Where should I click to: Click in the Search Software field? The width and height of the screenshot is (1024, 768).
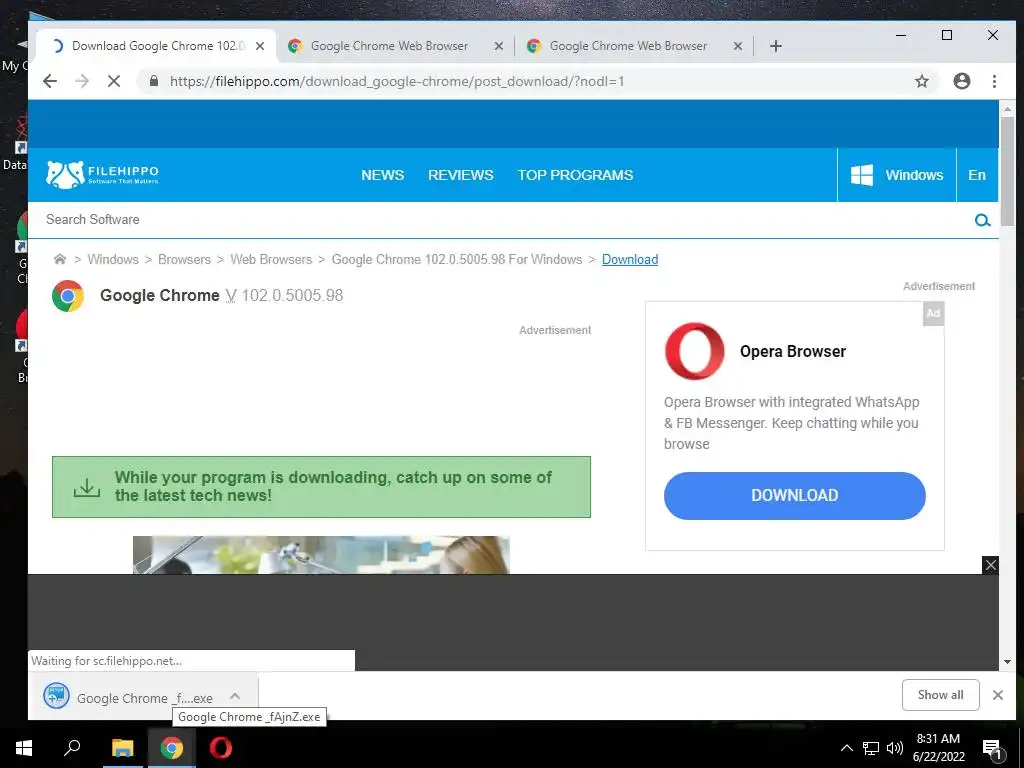coord(503,219)
